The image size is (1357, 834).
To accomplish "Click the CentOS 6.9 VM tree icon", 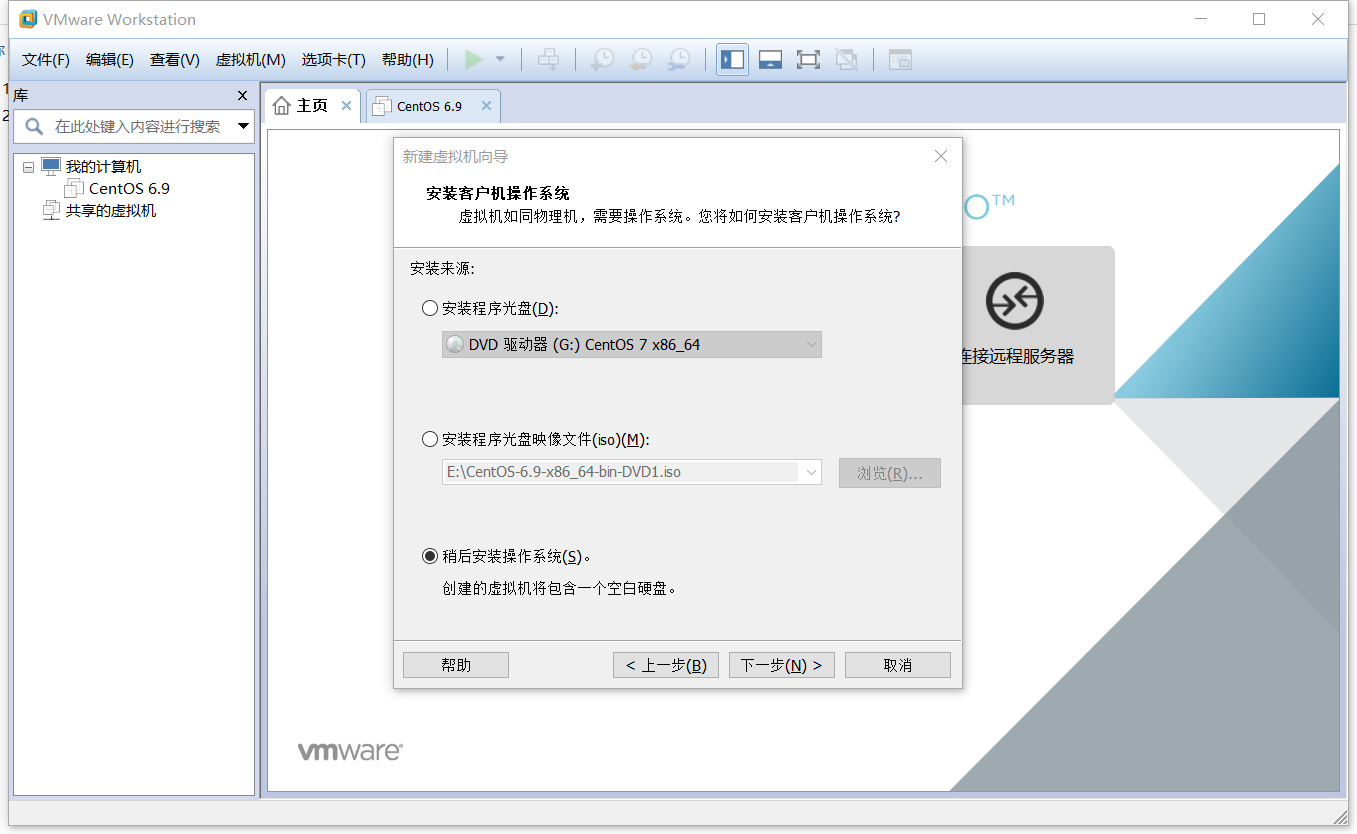I will pyautogui.click(x=74, y=188).
